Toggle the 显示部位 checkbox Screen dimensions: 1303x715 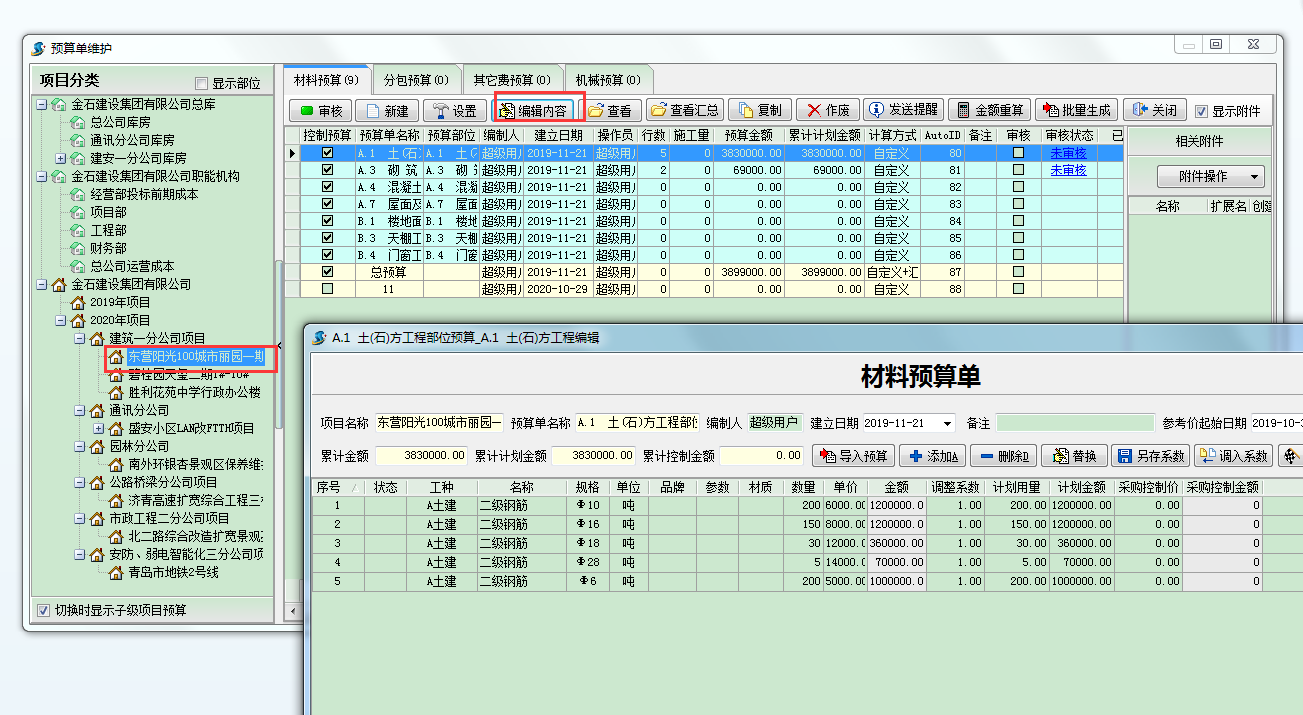point(202,84)
